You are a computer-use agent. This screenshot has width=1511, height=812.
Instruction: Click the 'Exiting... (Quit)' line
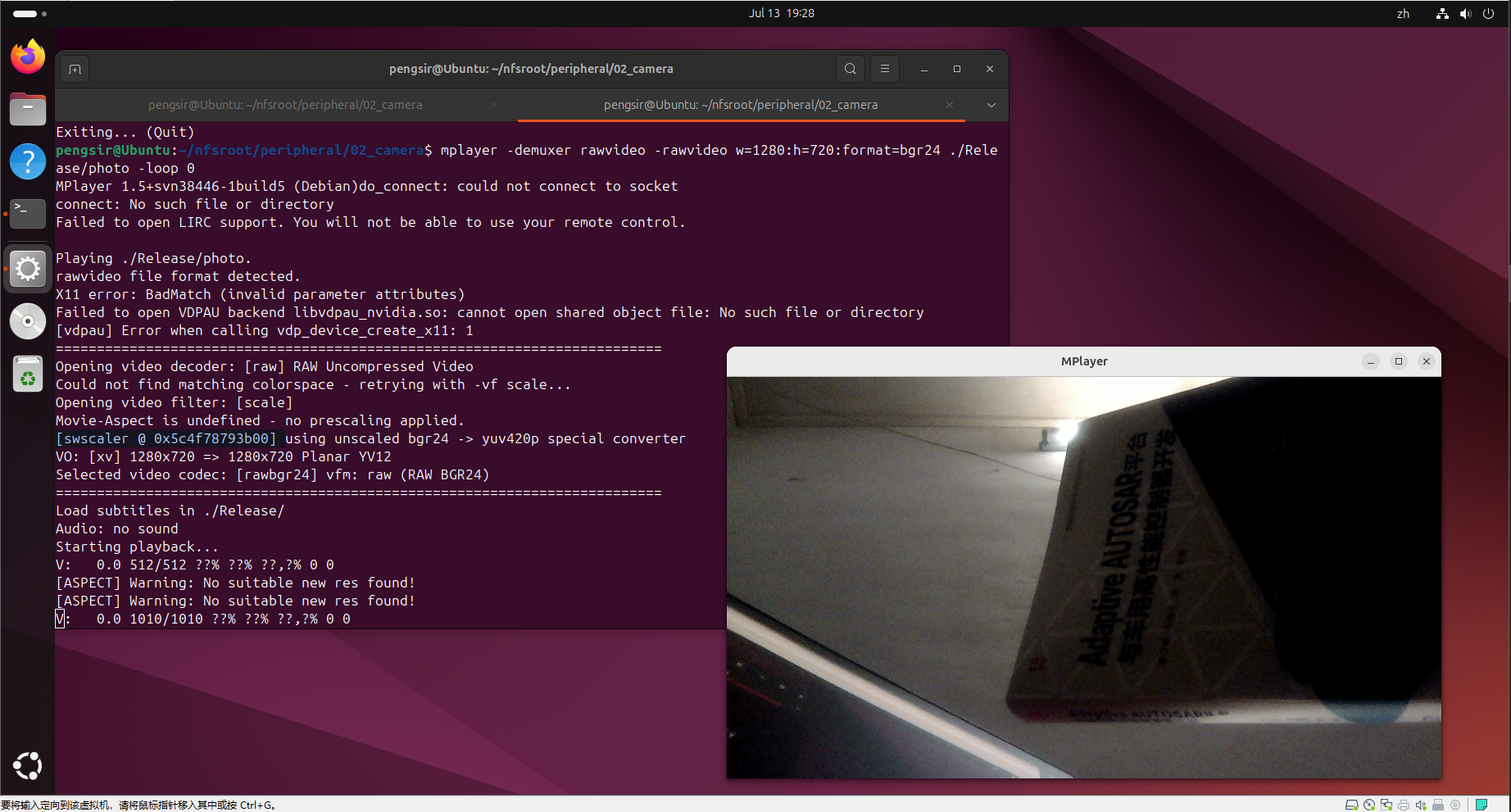click(125, 132)
